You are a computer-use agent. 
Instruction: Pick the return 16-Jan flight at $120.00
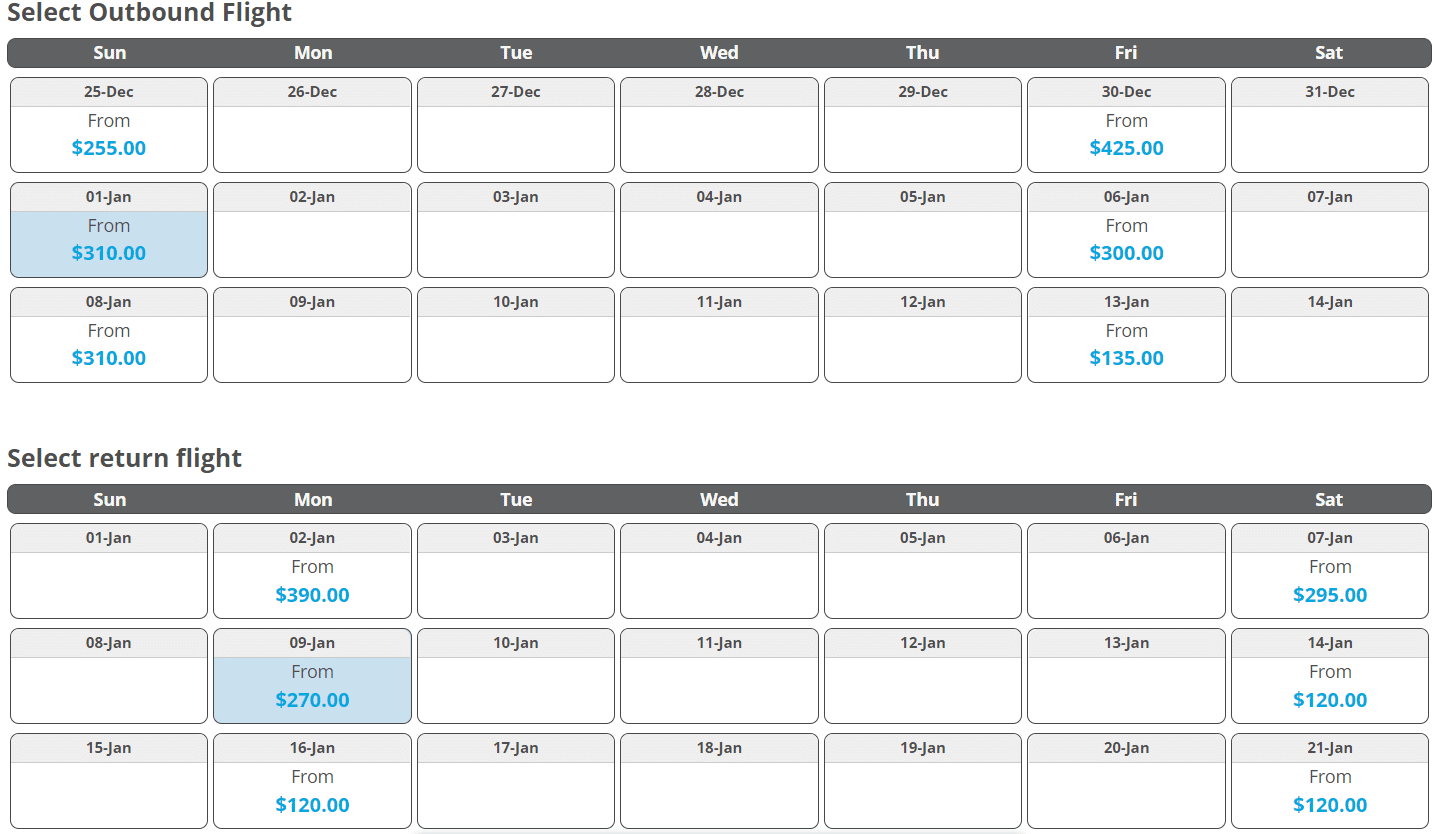point(312,793)
